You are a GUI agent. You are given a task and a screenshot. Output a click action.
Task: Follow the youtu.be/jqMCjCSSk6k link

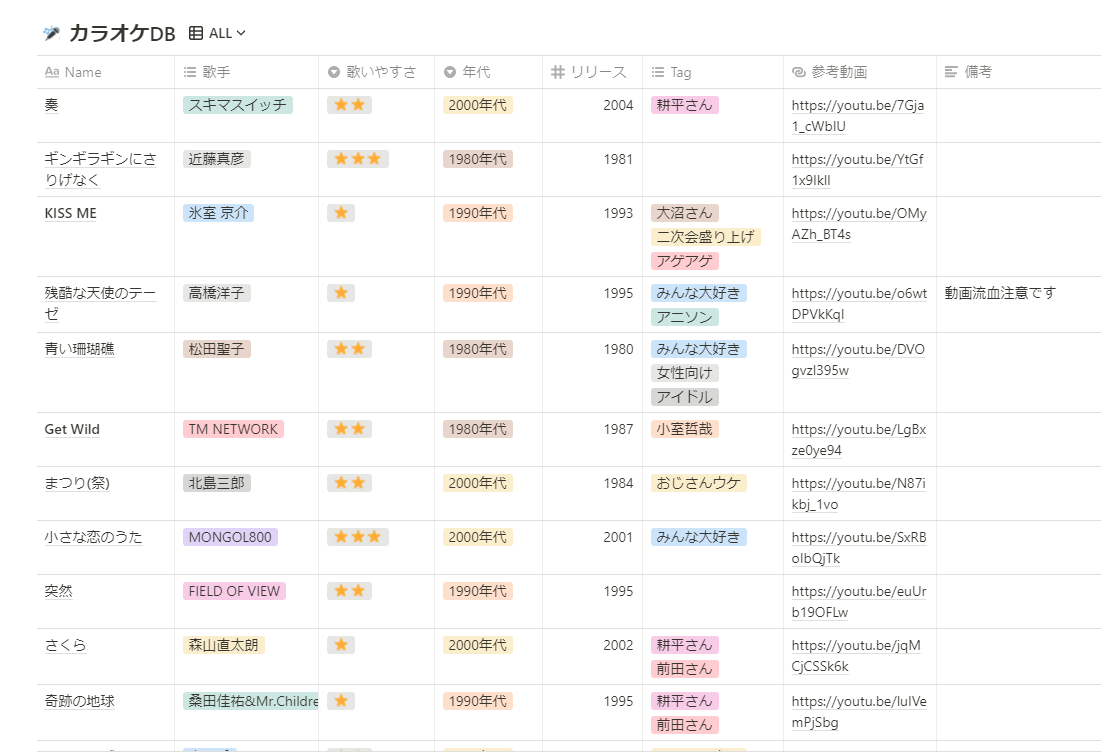[856, 656]
